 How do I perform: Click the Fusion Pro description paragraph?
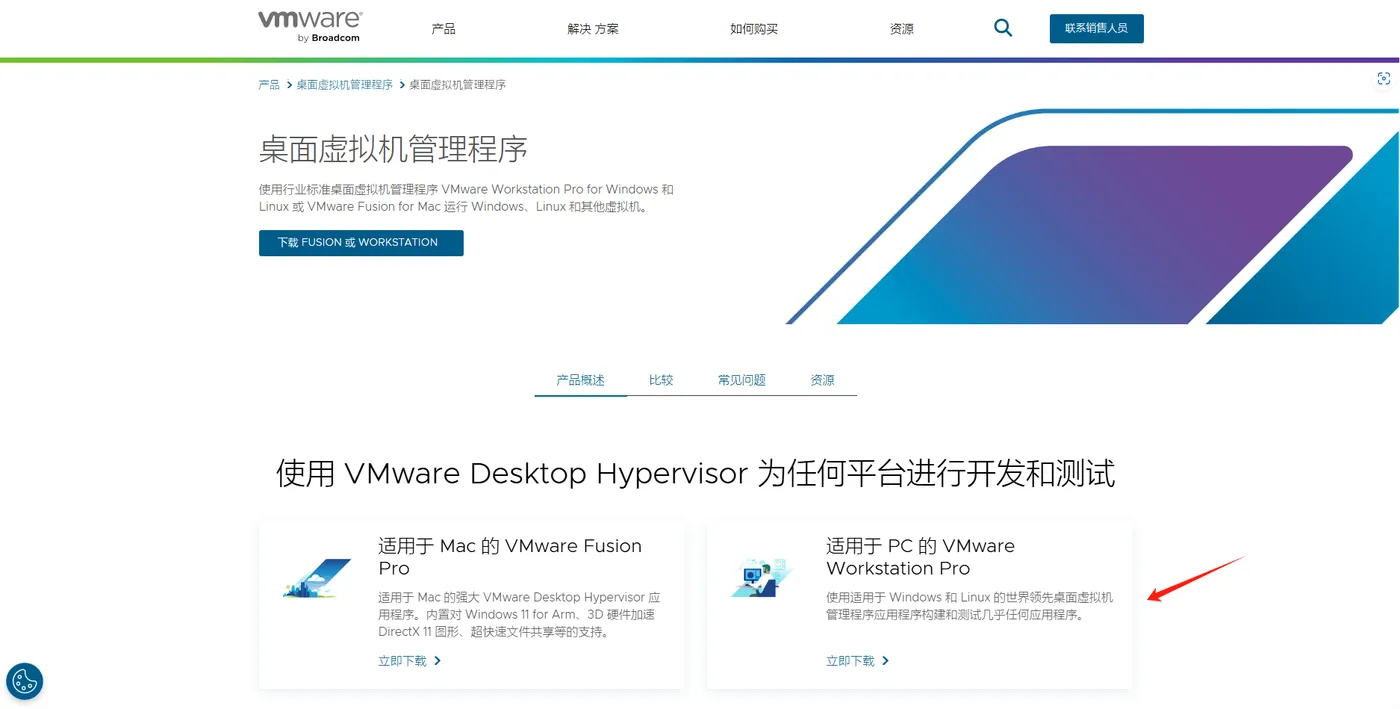click(x=519, y=615)
